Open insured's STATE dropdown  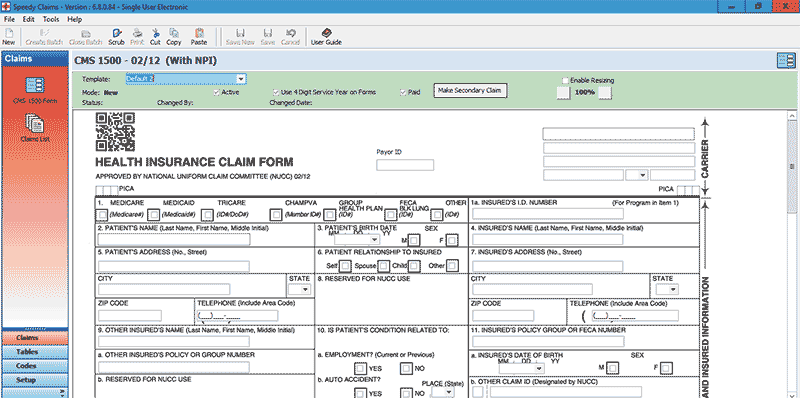click(673, 289)
